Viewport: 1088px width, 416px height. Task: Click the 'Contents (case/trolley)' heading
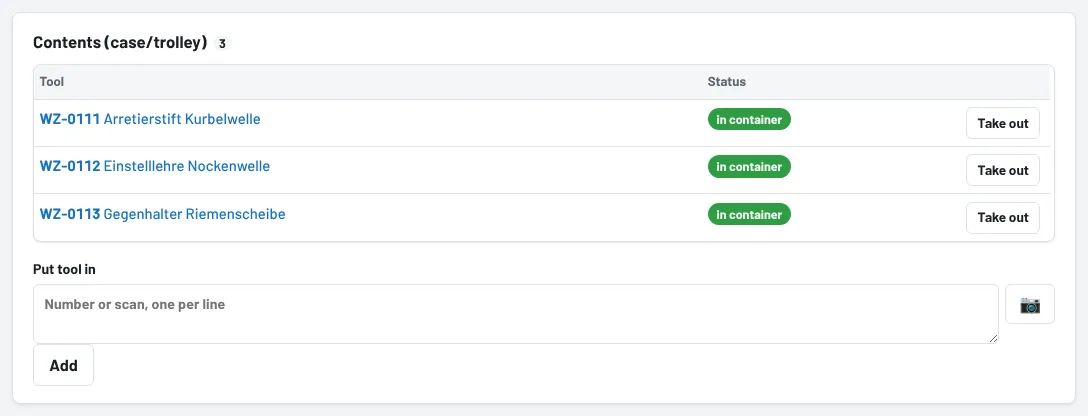[x=120, y=43]
